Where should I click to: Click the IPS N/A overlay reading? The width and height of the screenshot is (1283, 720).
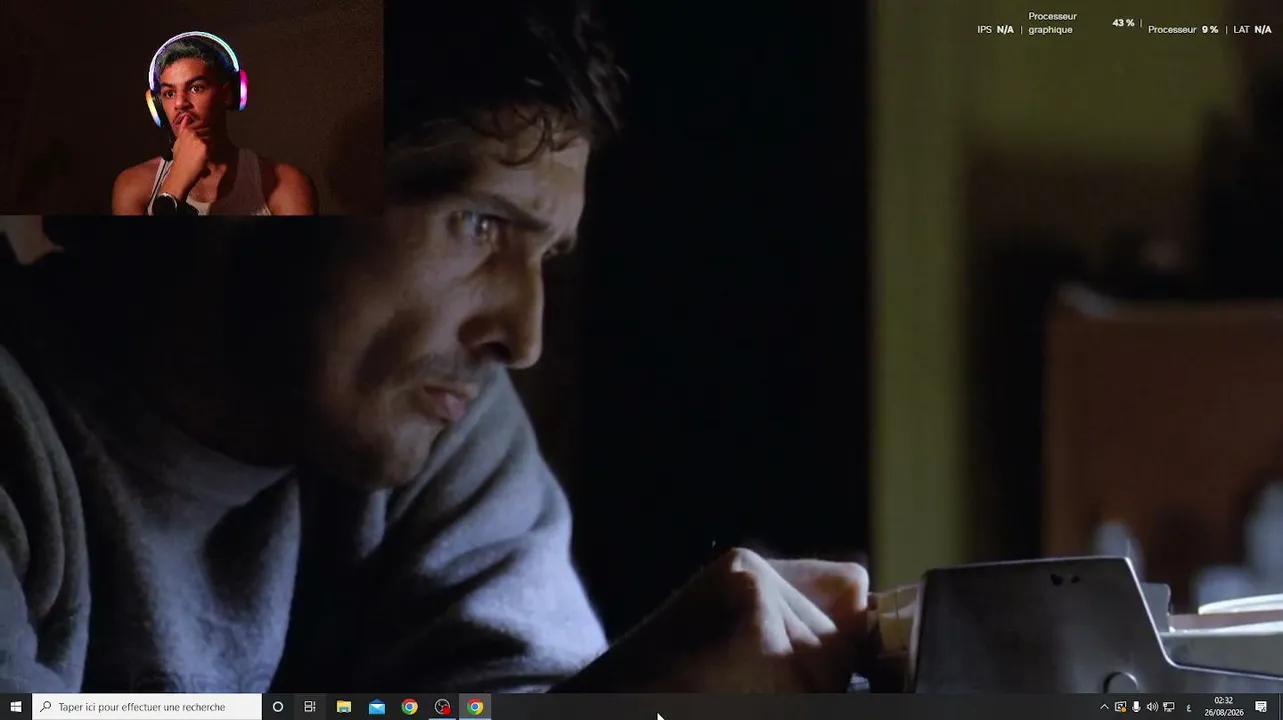pyautogui.click(x=995, y=30)
